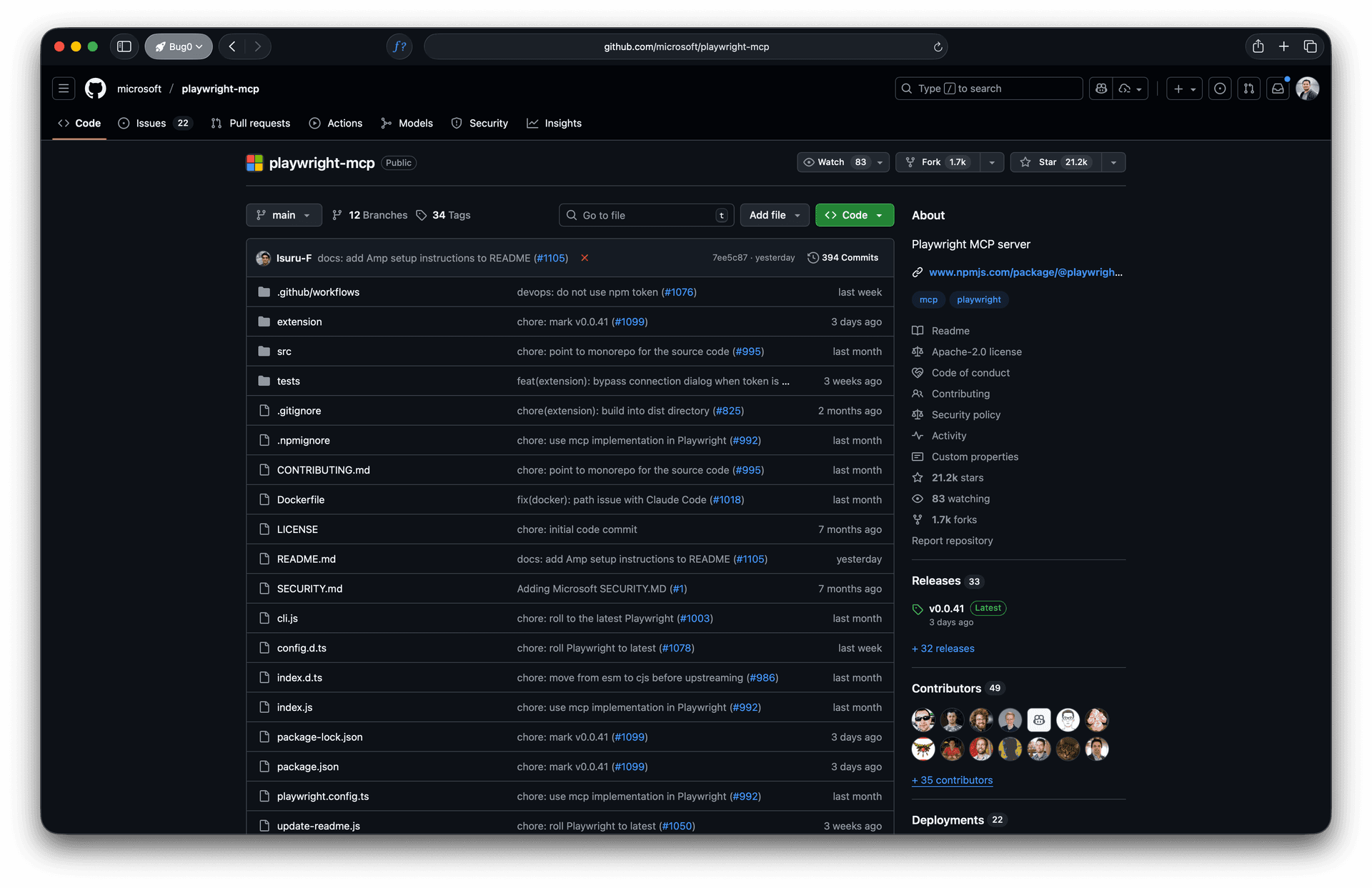The image size is (1372, 888).
Task: Click the first contributor avatar
Action: click(x=923, y=719)
